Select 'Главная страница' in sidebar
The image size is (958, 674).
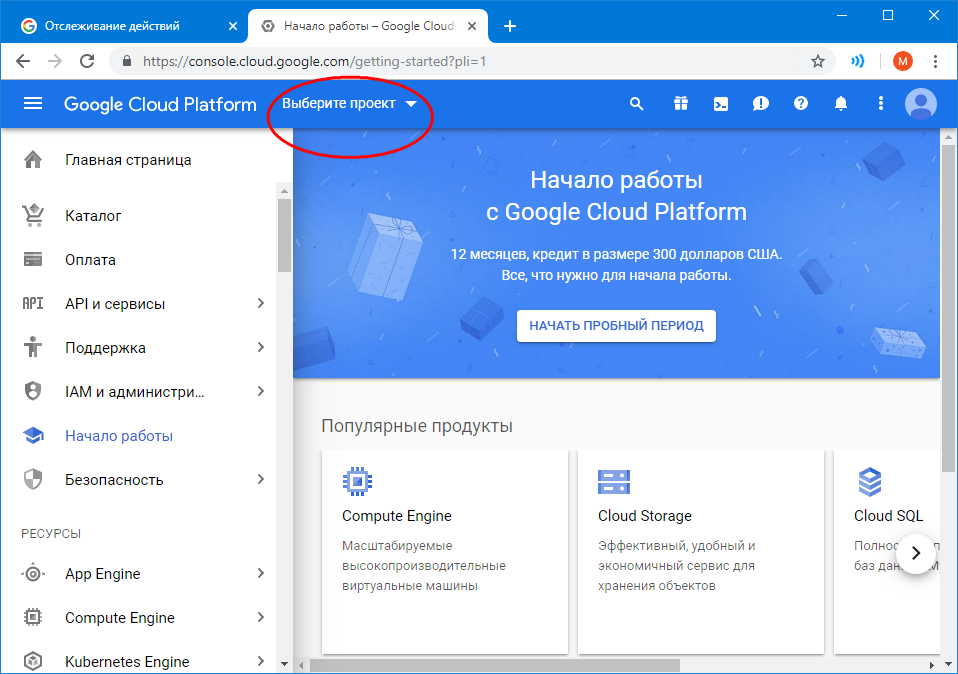128,160
